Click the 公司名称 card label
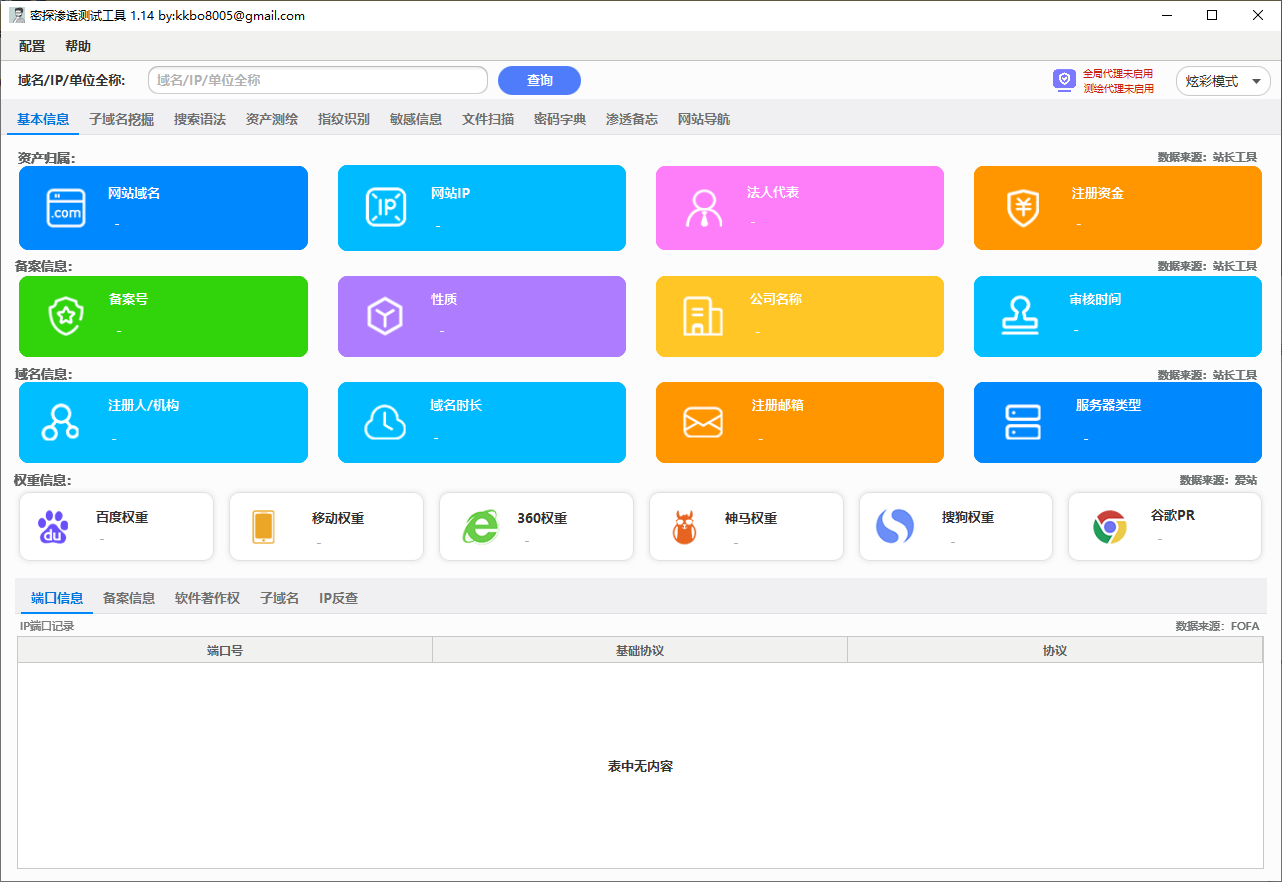The image size is (1282, 882). pyautogui.click(x=776, y=299)
